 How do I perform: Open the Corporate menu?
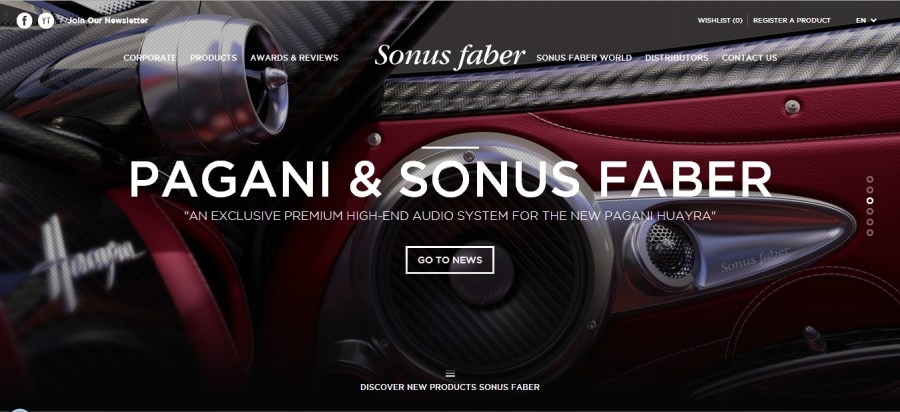click(x=150, y=58)
